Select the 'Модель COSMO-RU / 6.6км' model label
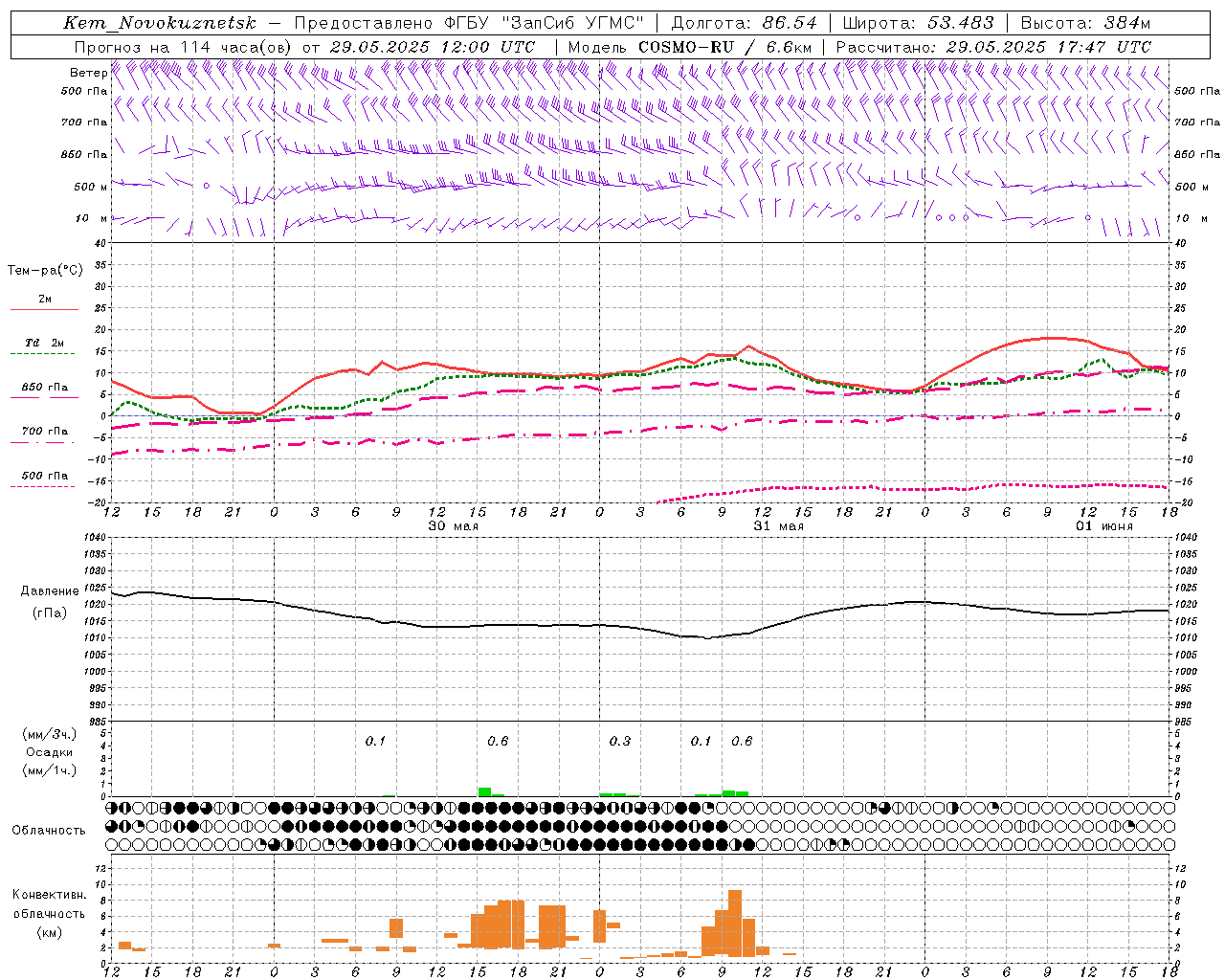This screenshot has height=980, width=1225. click(x=689, y=47)
